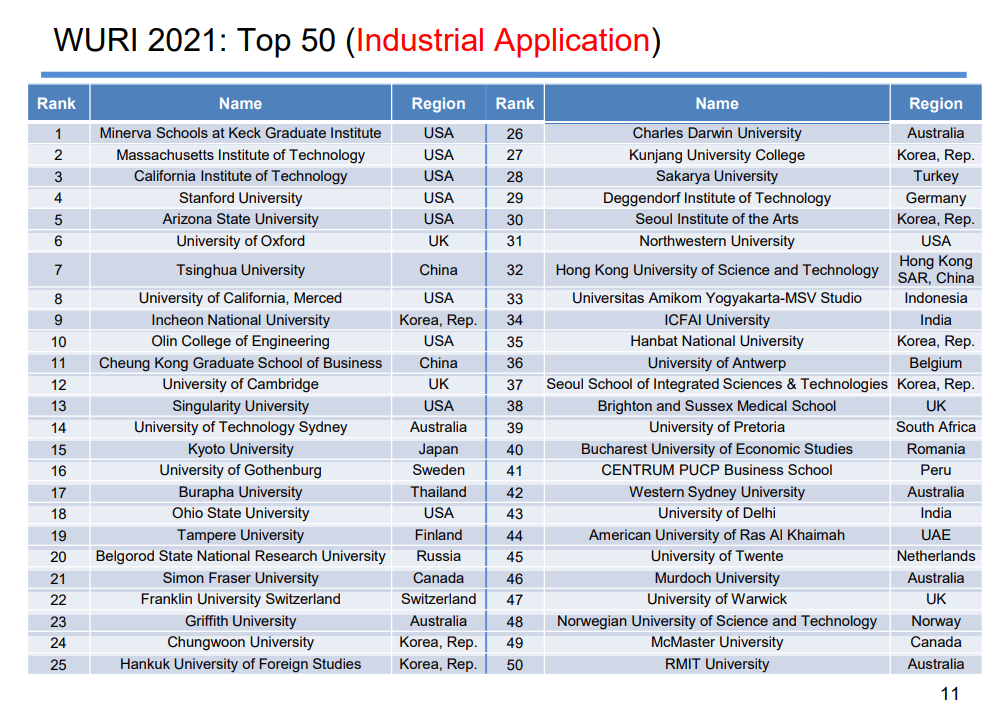Viewport: 1005px width, 718px height.
Task: Click 'CENTRUM PUCP Business School' entry
Action: pyautogui.click(x=716, y=470)
